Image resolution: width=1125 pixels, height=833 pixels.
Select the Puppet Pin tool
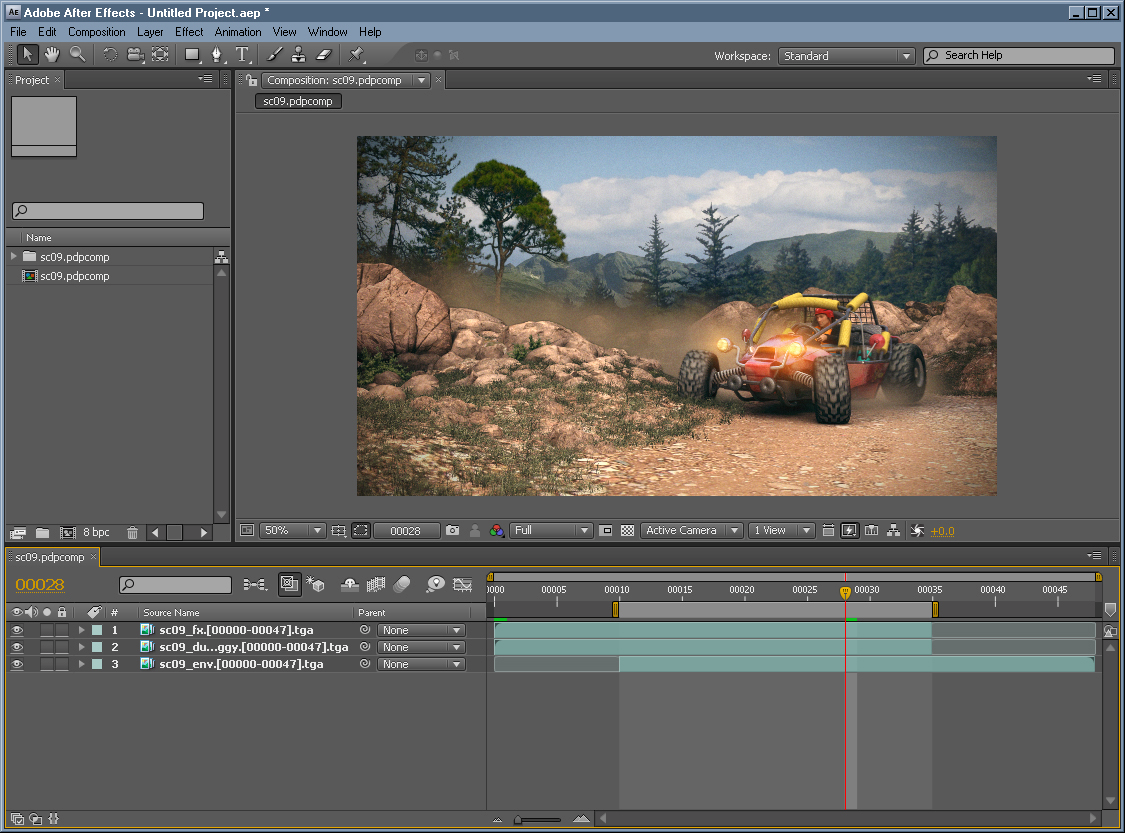click(356, 55)
